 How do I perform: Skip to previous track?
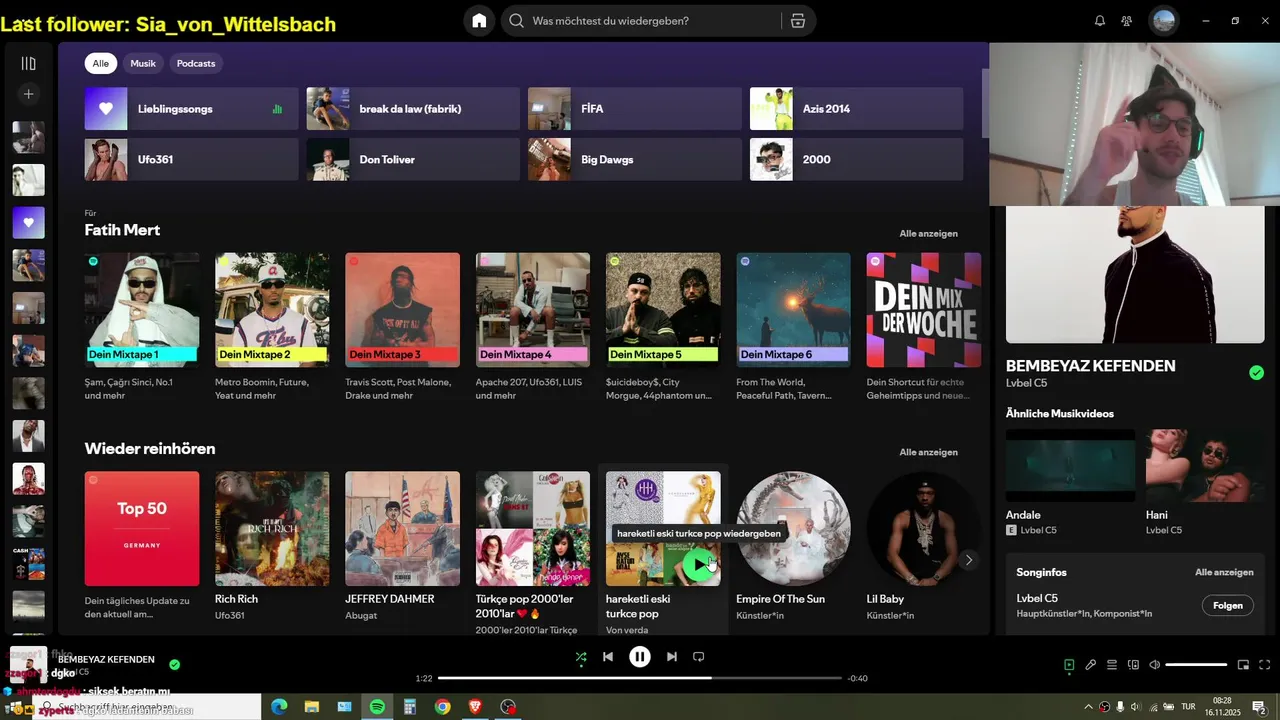(x=608, y=657)
